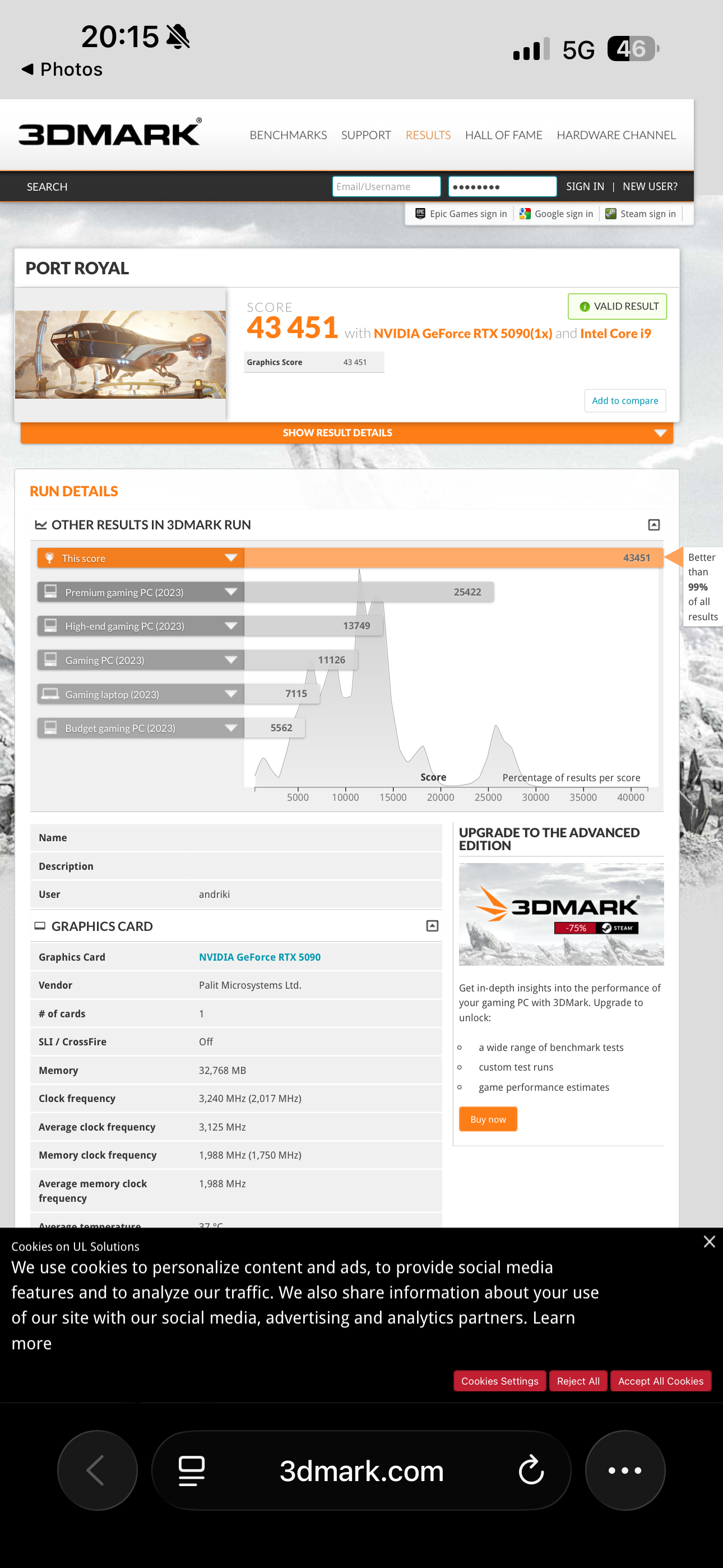Expand the This score dropdown
Viewport: 723px width, 1568px height.
[x=231, y=558]
